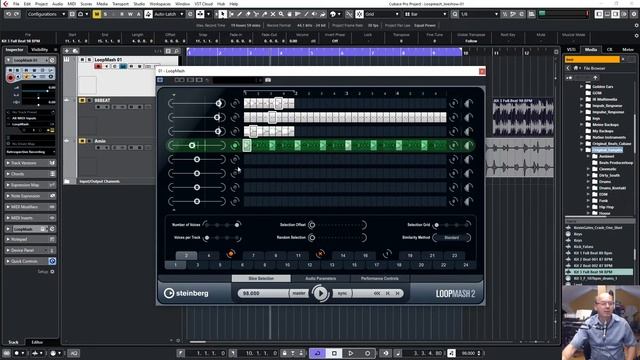Switch to the Media tab in right zone

pyautogui.click(x=591, y=49)
